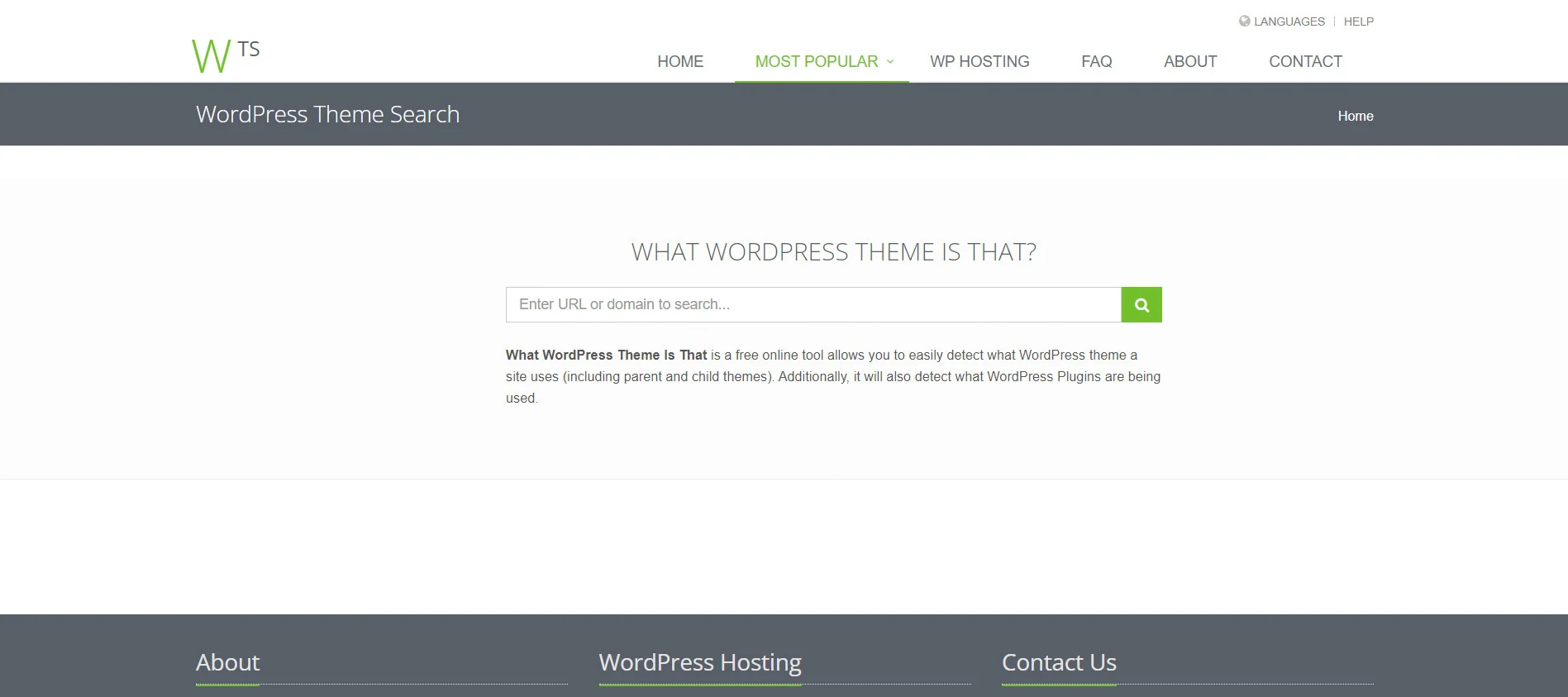The height and width of the screenshot is (697, 1568).
Task: Click the footer 'About' heading
Action: [227, 662]
